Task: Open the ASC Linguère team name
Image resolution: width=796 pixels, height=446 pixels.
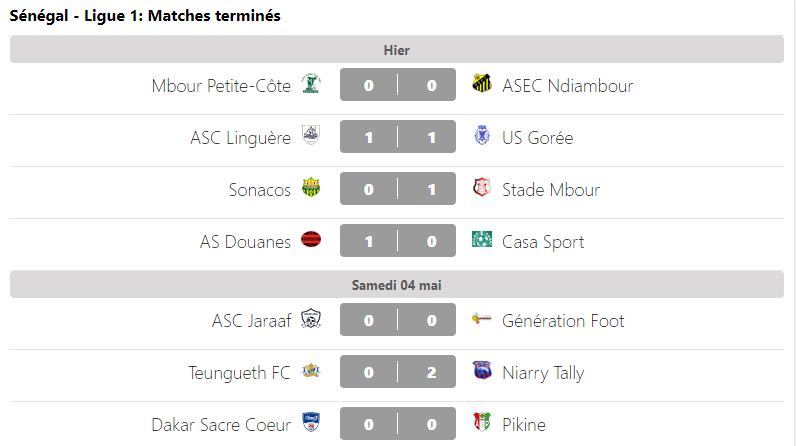Action: tap(240, 137)
